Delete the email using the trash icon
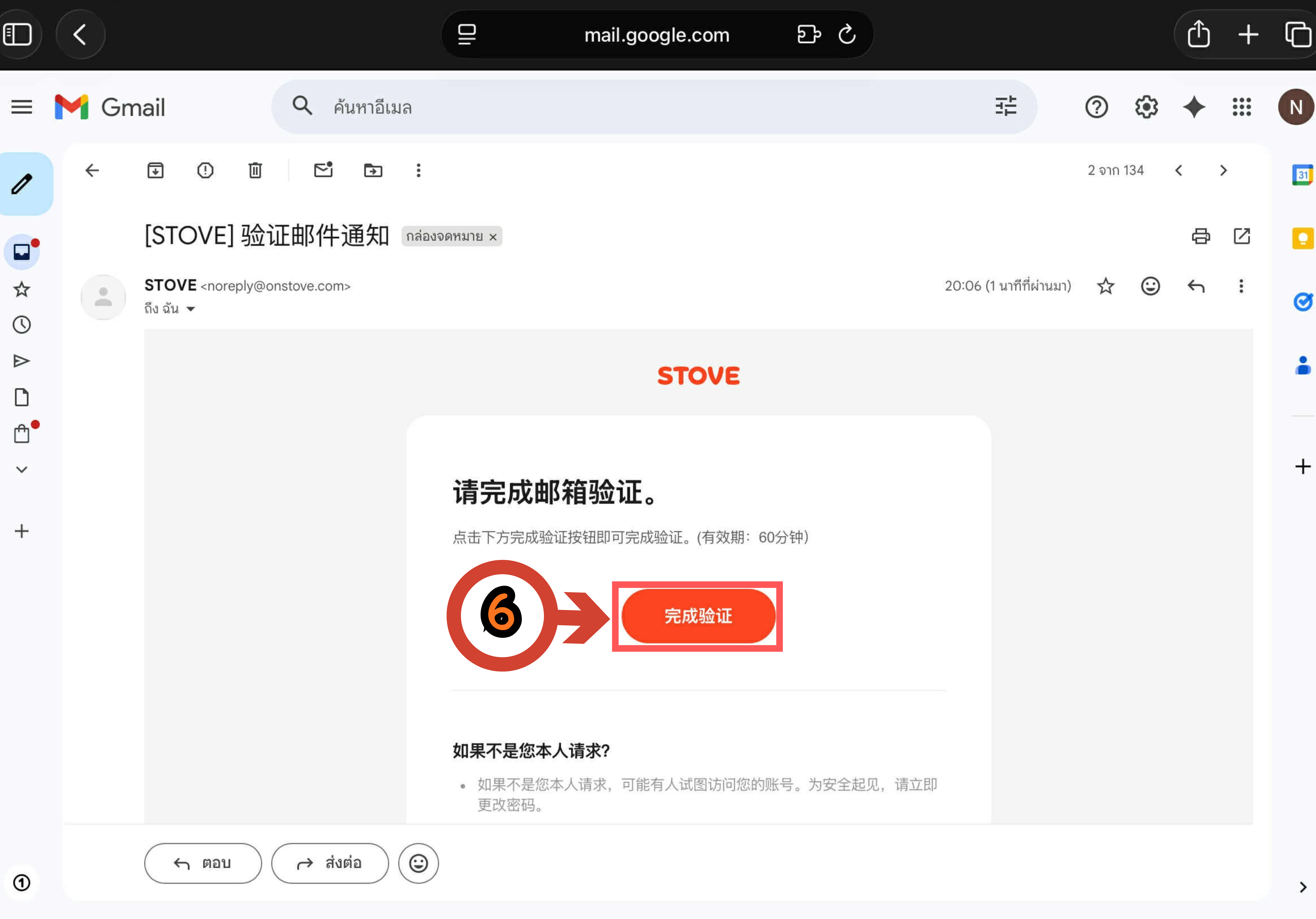Screen dimensions: 1316x919 [x=254, y=170]
